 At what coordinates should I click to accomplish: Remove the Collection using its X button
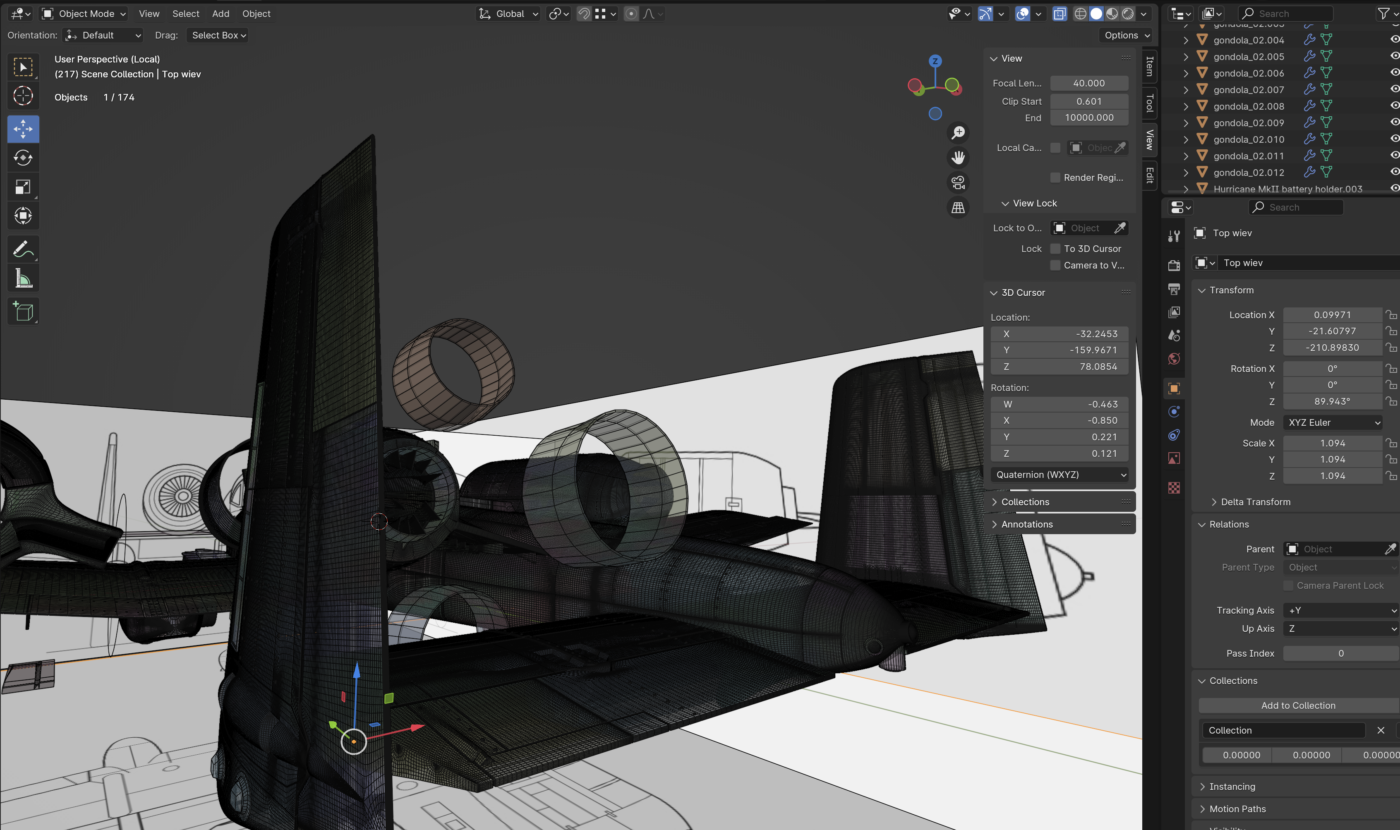(x=1381, y=730)
